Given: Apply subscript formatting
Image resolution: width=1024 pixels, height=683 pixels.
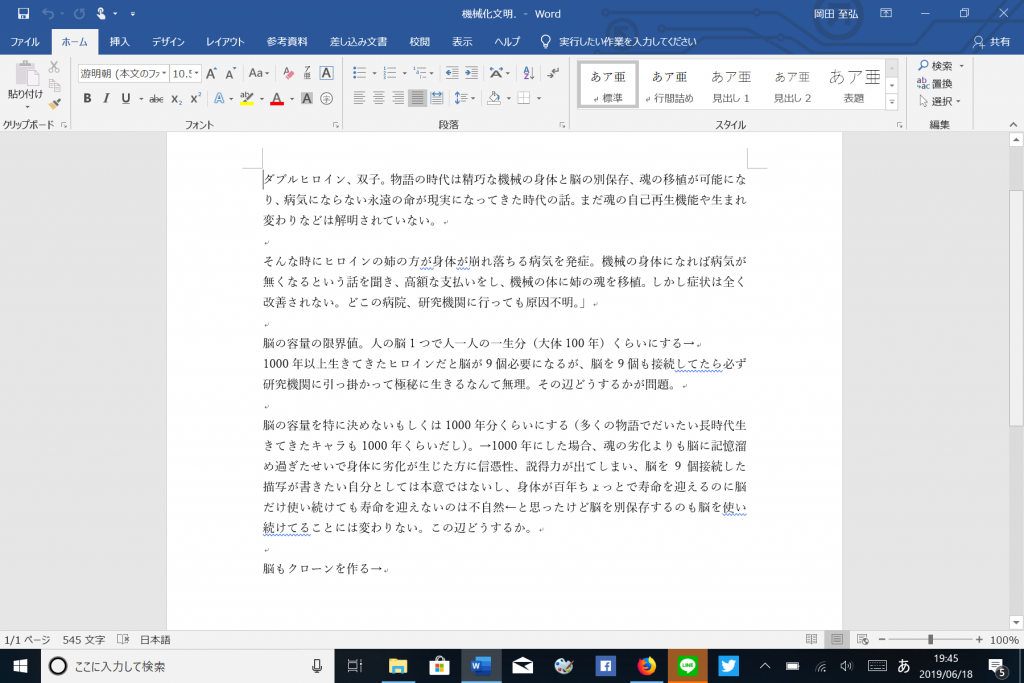Looking at the screenshot, I should [176, 99].
